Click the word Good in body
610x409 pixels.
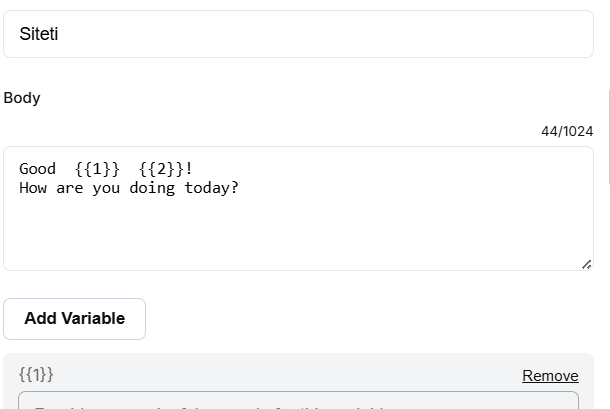click(x=37, y=169)
